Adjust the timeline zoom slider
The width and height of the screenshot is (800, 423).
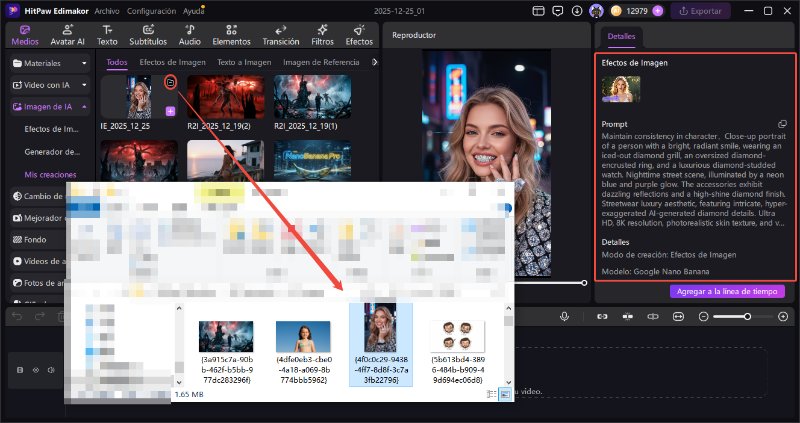(x=746, y=316)
